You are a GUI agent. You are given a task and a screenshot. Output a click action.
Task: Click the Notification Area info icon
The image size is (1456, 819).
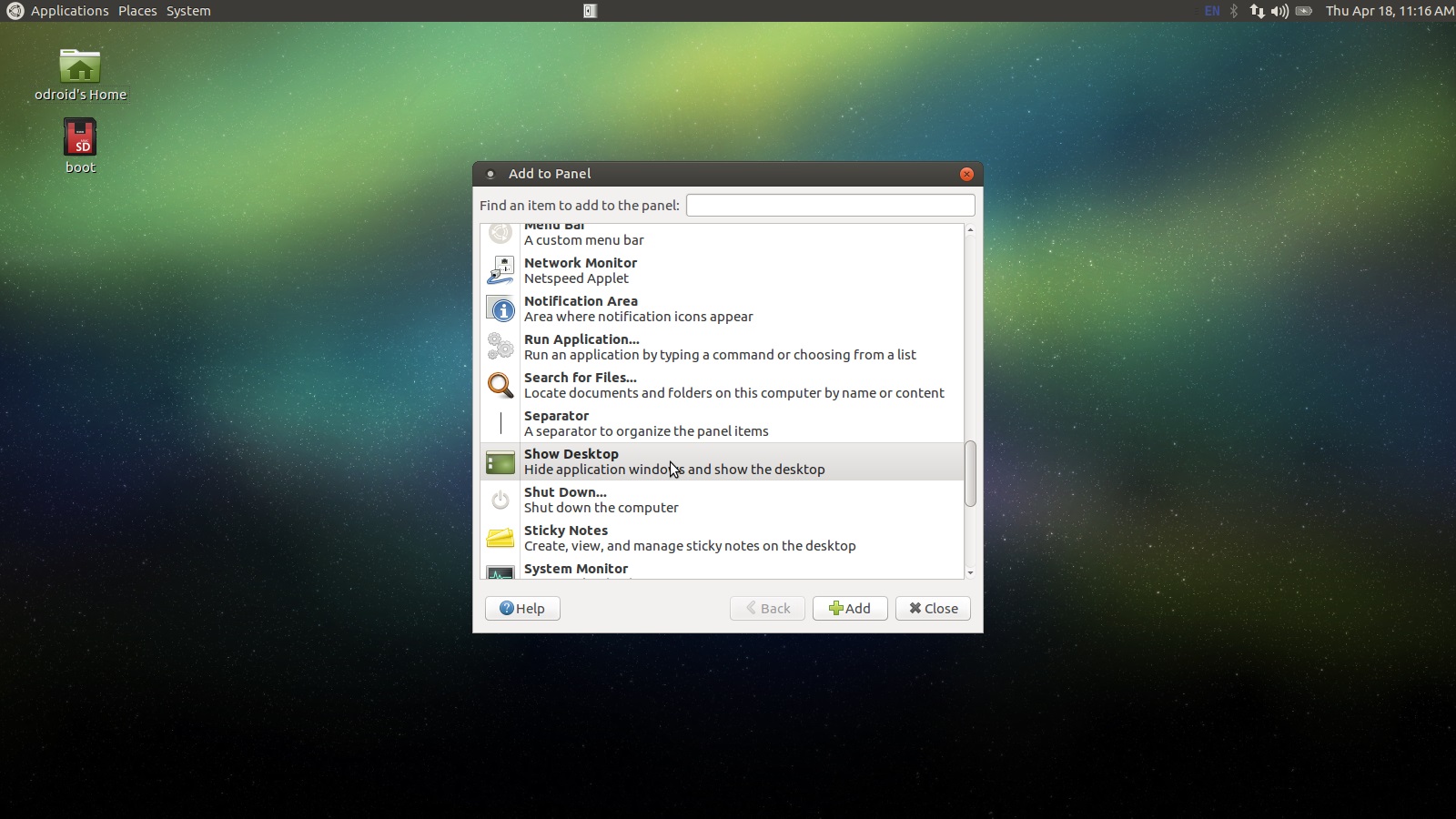click(500, 309)
